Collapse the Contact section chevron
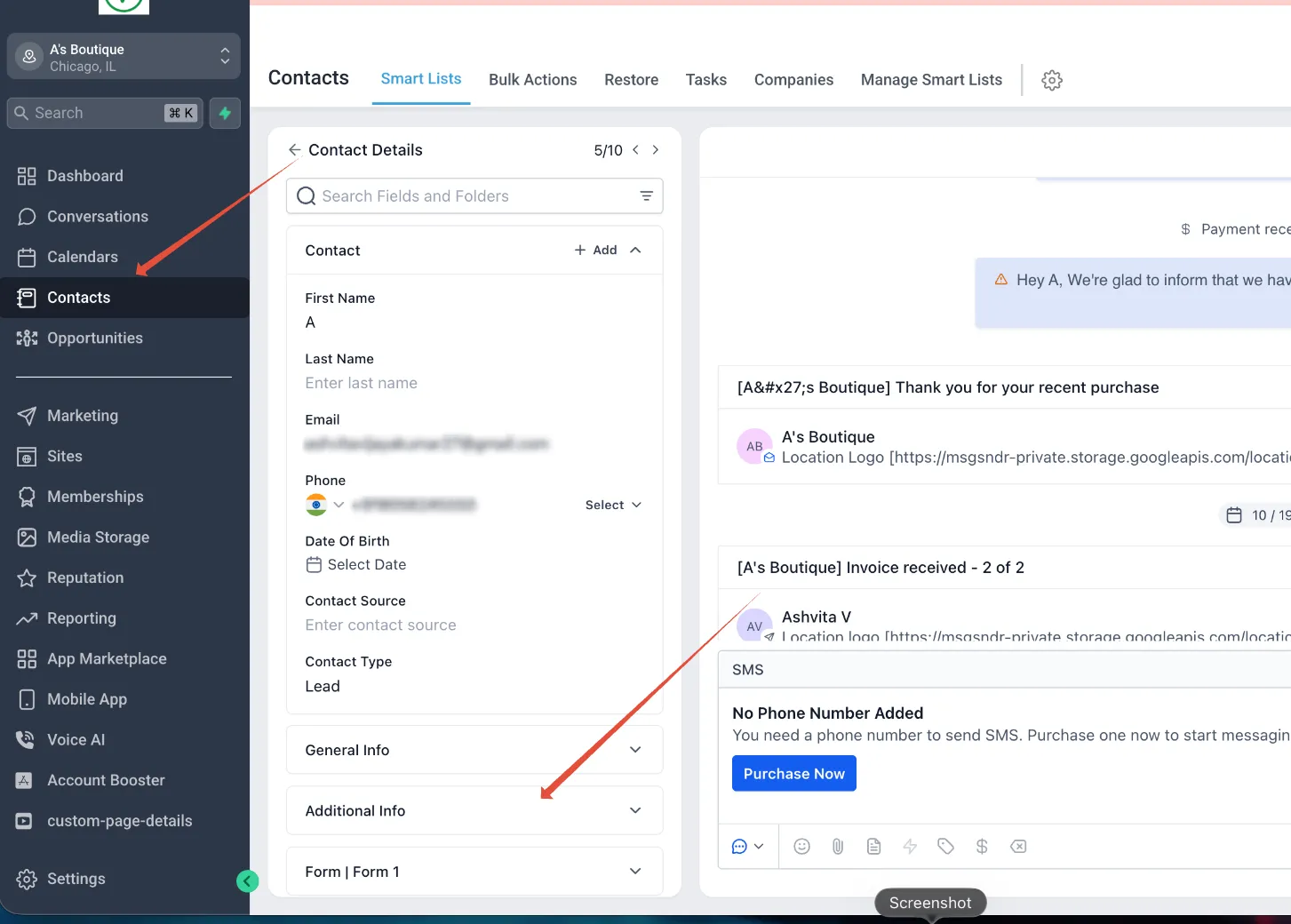The image size is (1291, 924). pos(635,251)
